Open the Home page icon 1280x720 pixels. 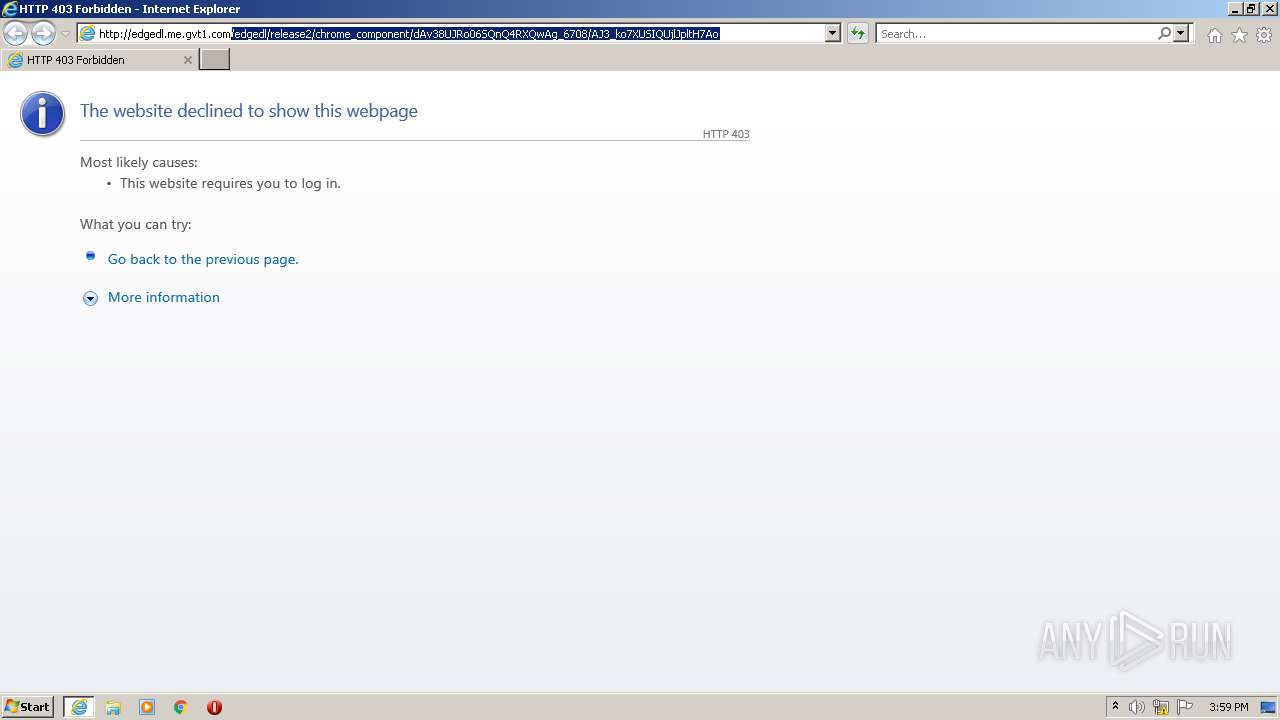1214,35
